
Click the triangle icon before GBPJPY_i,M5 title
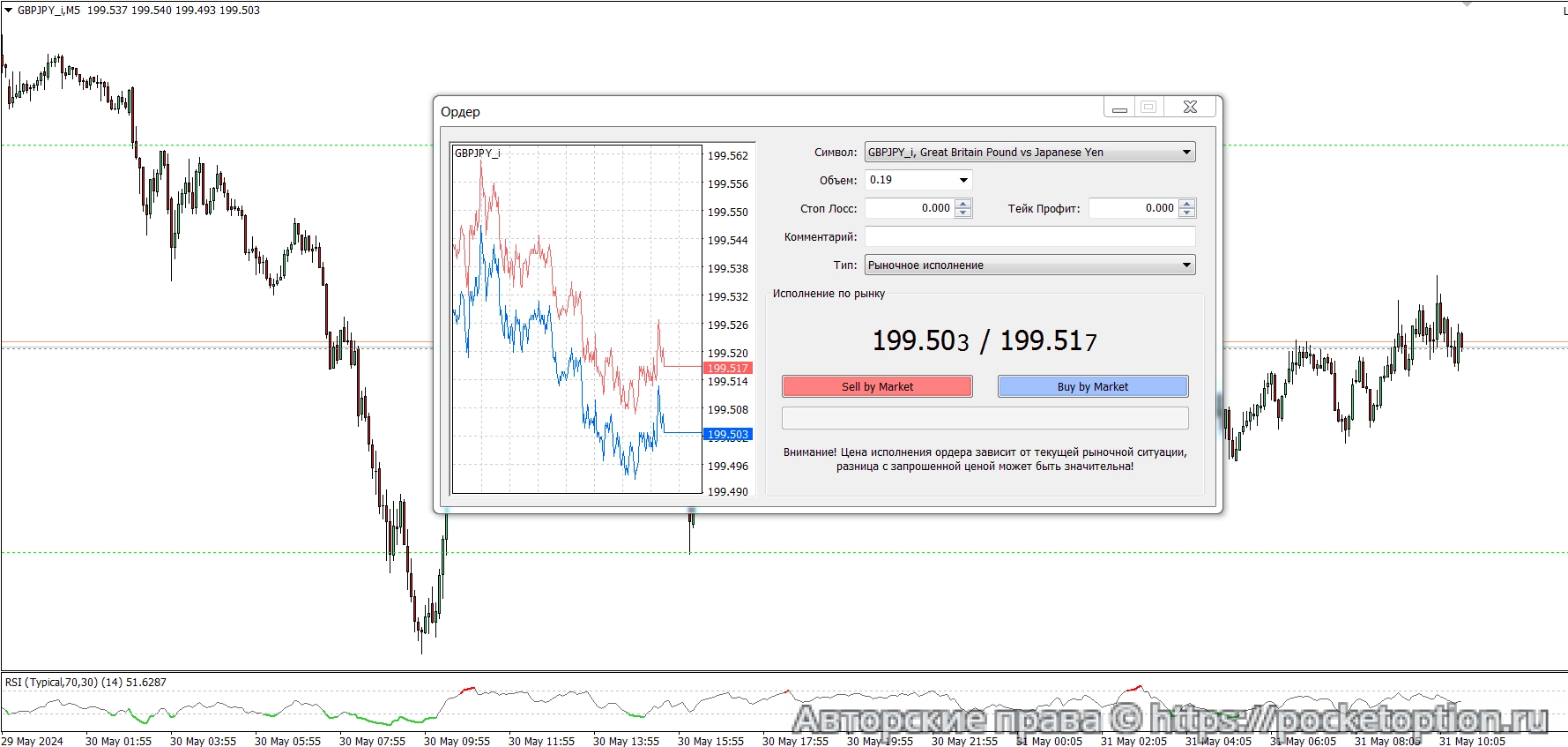[x=9, y=11]
